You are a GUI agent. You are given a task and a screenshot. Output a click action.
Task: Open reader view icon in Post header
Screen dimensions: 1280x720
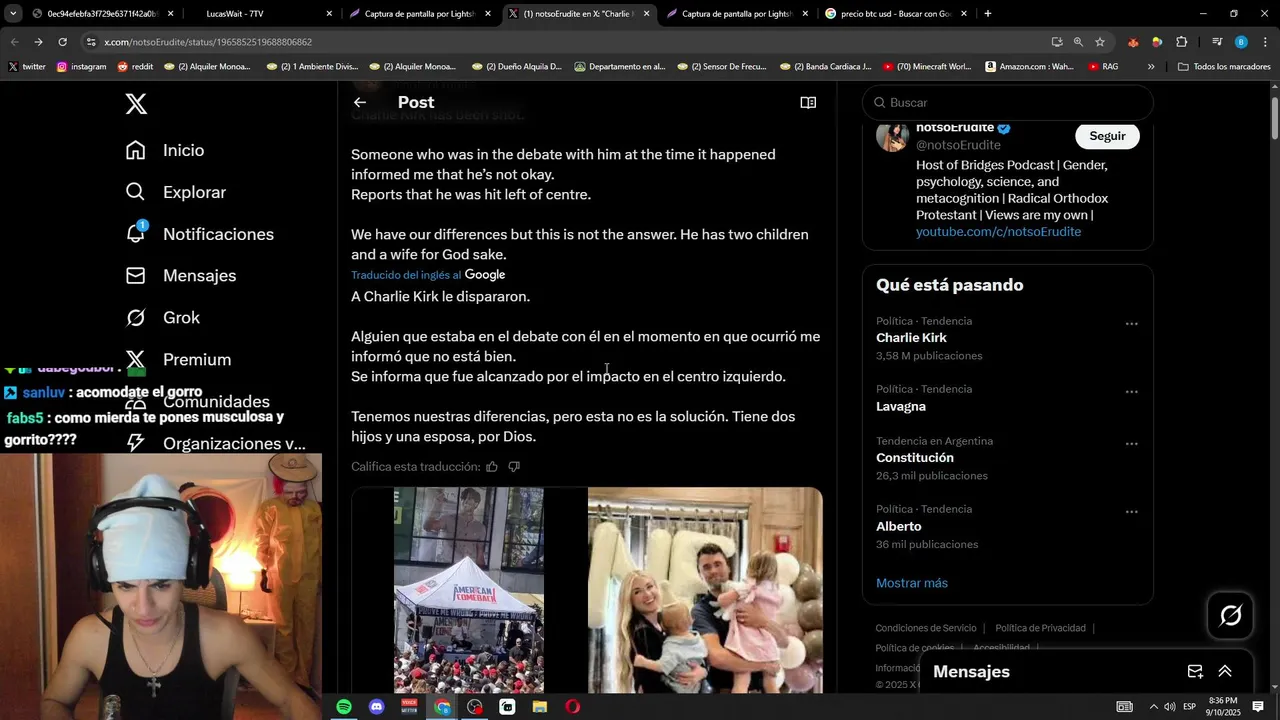pyautogui.click(x=808, y=102)
